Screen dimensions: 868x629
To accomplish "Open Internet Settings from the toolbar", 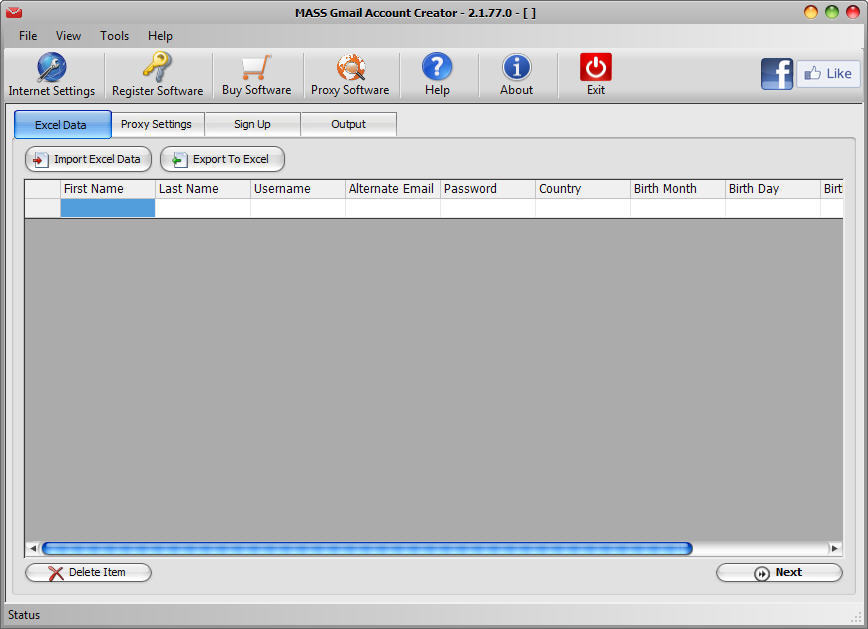I will pyautogui.click(x=52, y=73).
